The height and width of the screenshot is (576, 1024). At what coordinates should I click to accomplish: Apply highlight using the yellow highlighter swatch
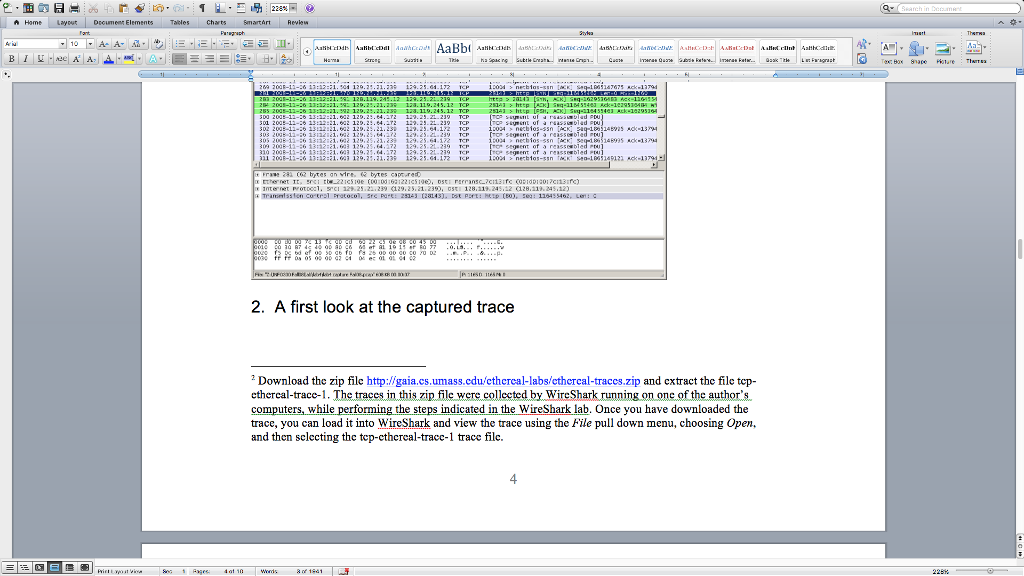[x=129, y=59]
